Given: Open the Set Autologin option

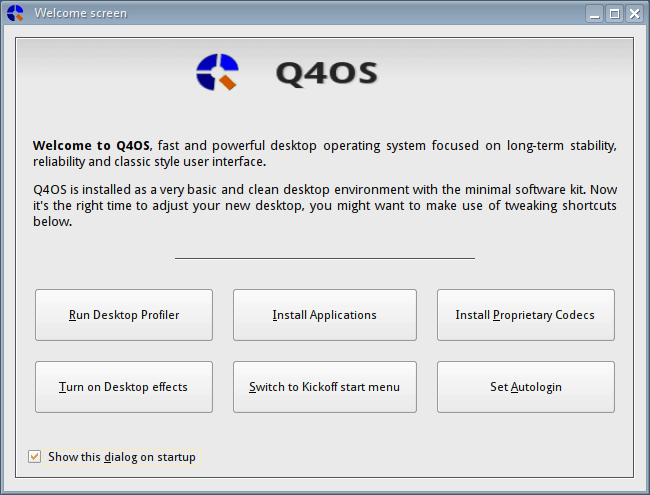Looking at the screenshot, I should point(526,387).
